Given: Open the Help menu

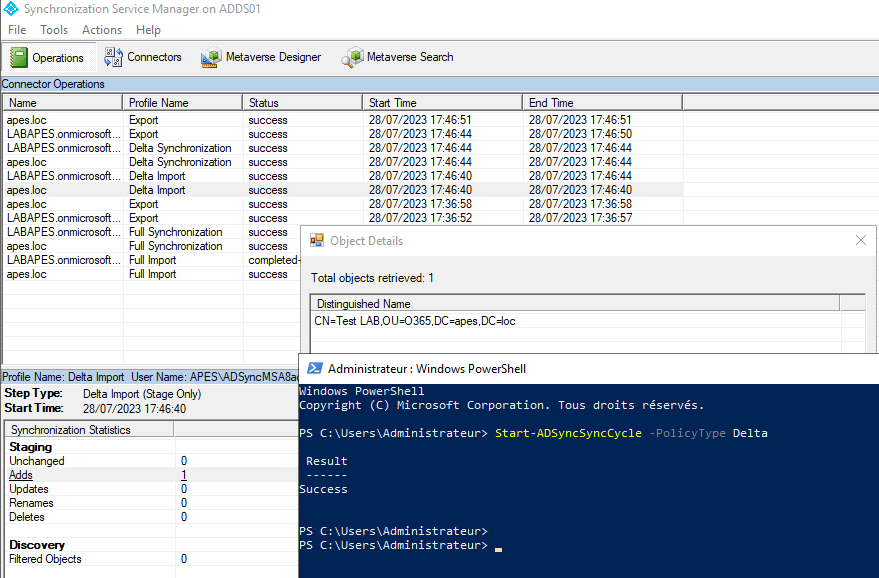Looking at the screenshot, I should point(148,30).
